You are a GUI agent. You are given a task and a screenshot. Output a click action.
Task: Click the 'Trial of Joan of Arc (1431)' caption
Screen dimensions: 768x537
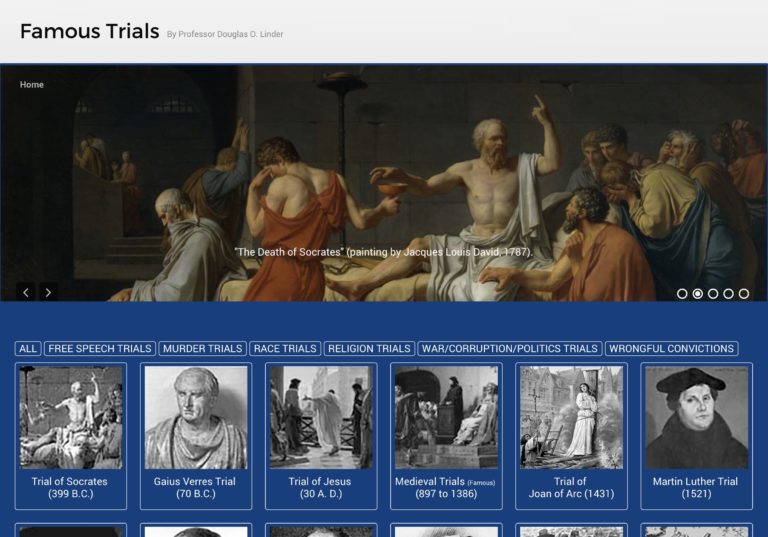coord(571,488)
